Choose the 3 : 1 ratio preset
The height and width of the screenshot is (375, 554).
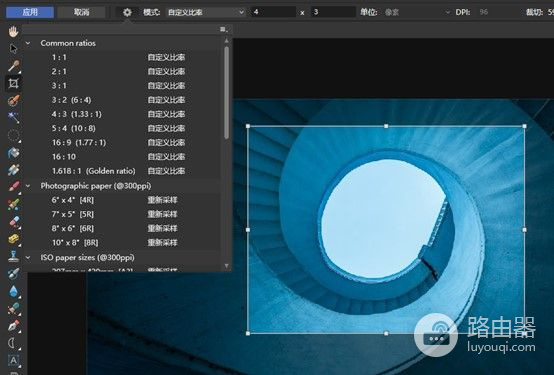click(122, 86)
